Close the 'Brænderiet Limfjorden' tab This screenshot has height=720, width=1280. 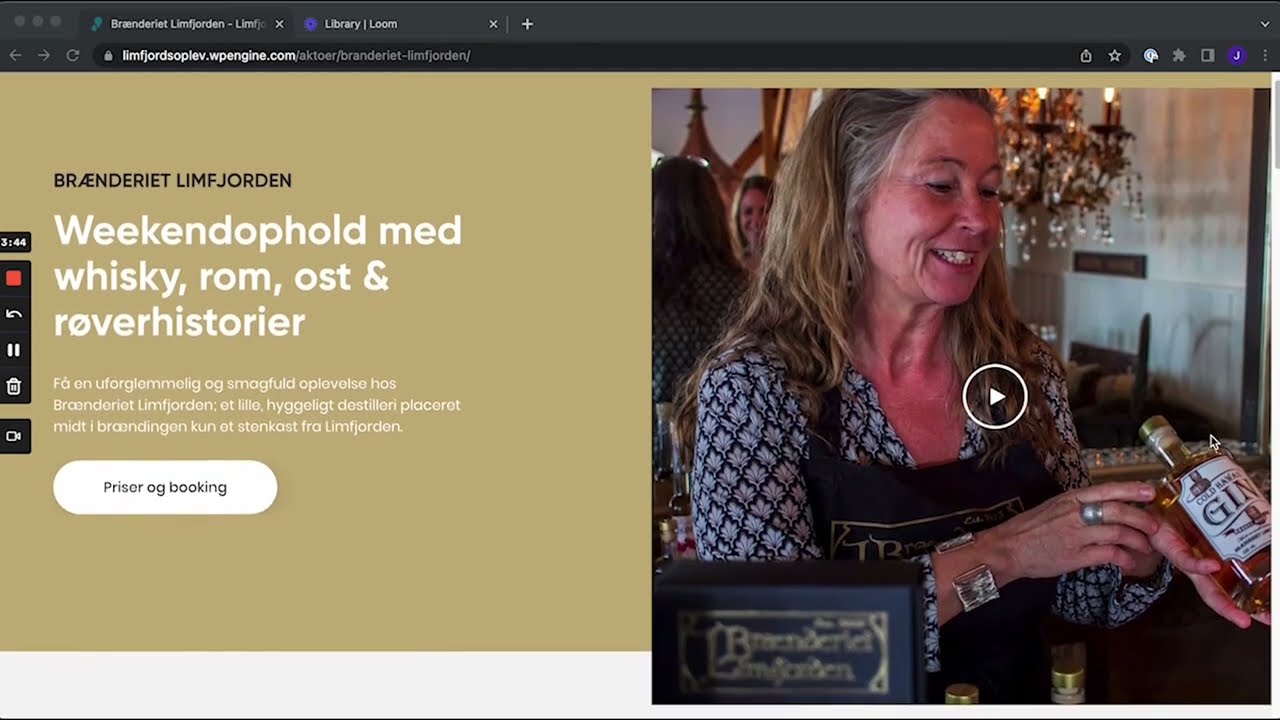[279, 24]
